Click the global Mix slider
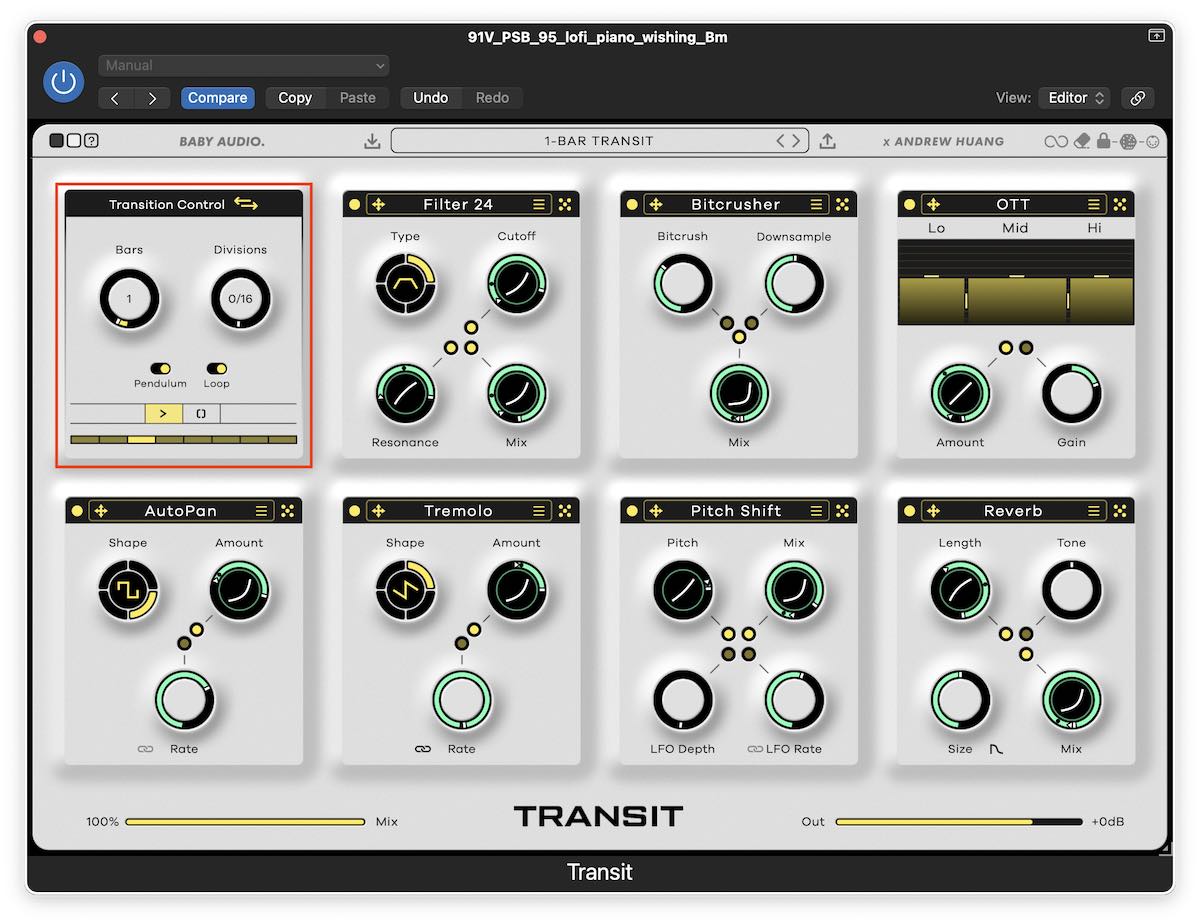1200x924 pixels. pos(245,822)
